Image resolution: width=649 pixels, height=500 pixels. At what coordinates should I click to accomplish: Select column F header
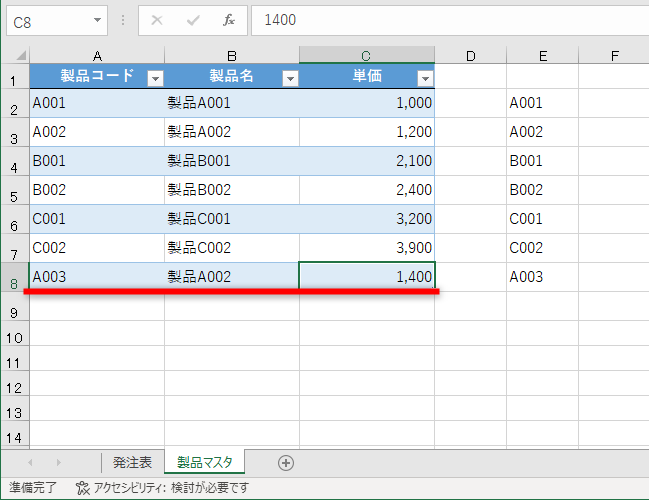click(614, 55)
